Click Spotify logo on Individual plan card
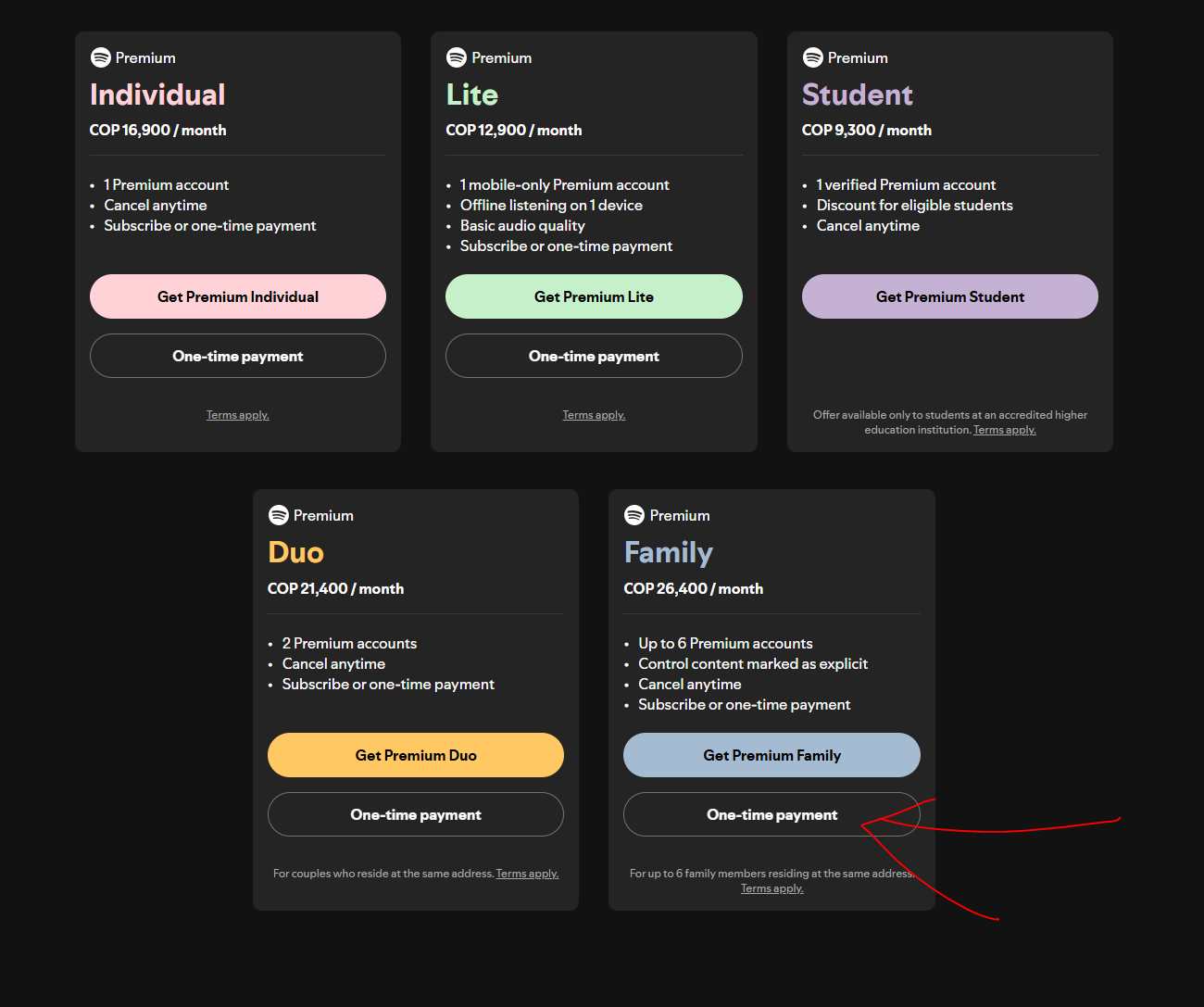1204x1007 pixels. (x=100, y=57)
